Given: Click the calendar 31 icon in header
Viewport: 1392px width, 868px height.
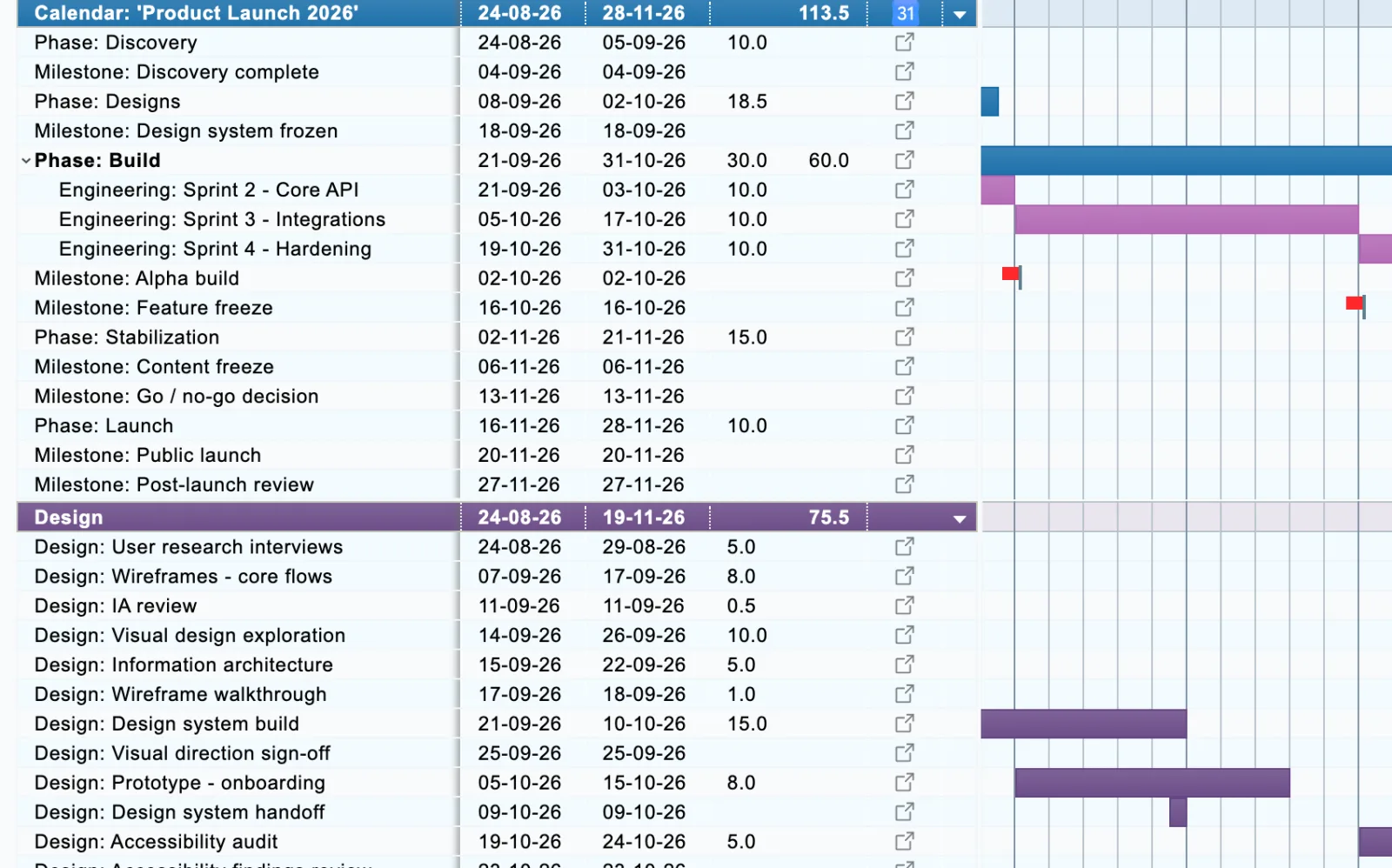Looking at the screenshot, I should tap(906, 13).
